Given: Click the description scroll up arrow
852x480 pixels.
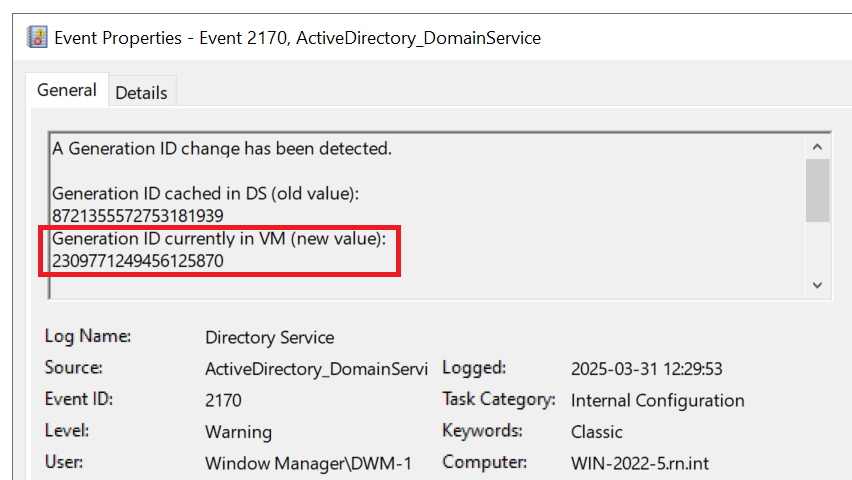Looking at the screenshot, I should 817,147.
